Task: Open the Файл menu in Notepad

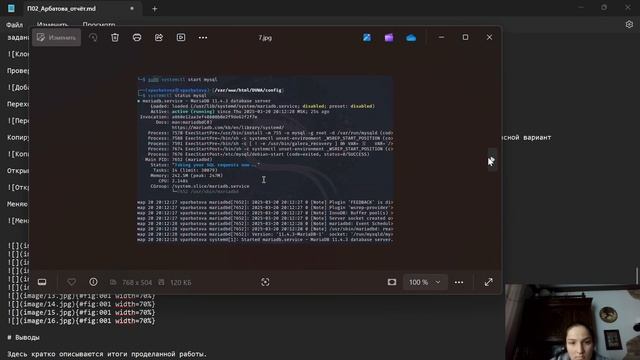Action: tap(15, 25)
